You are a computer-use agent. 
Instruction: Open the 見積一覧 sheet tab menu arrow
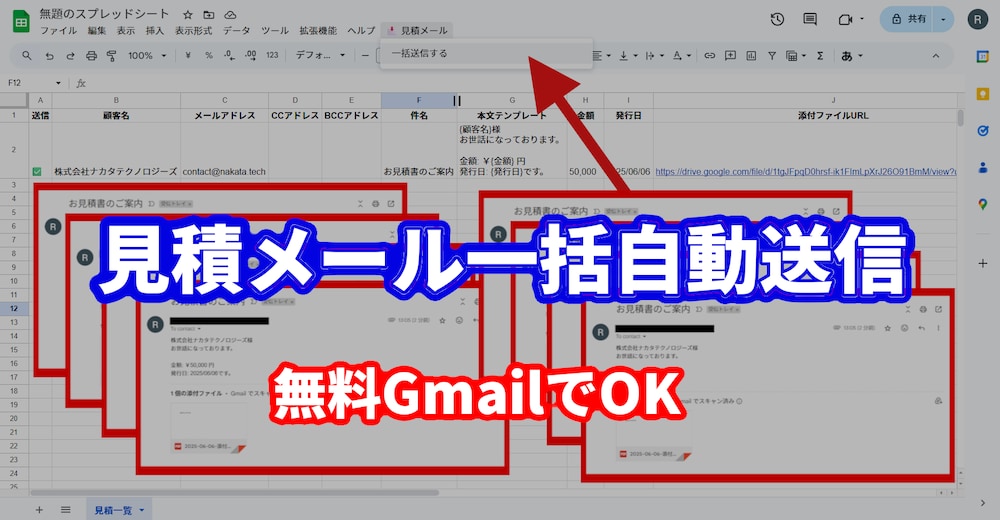pyautogui.click(x=142, y=510)
